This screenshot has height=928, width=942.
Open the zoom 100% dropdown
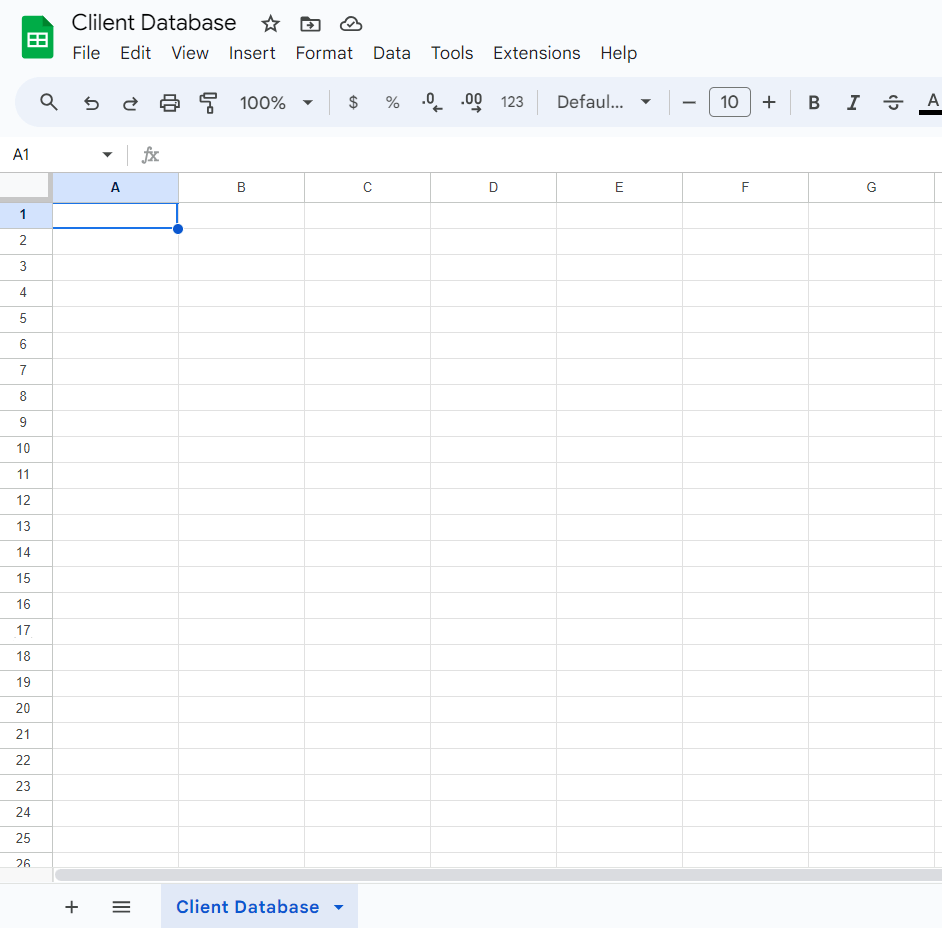coord(276,103)
